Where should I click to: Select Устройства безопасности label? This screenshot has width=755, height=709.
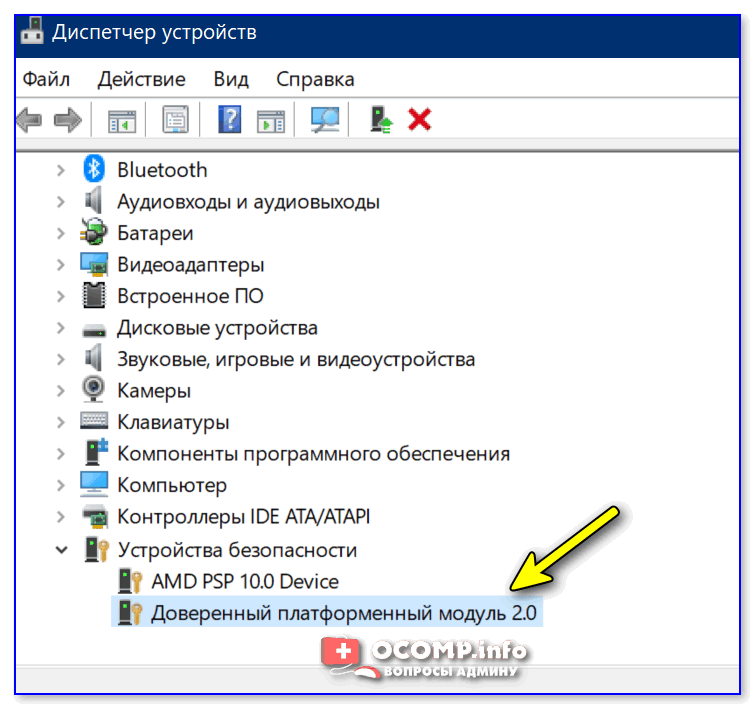click(237, 550)
